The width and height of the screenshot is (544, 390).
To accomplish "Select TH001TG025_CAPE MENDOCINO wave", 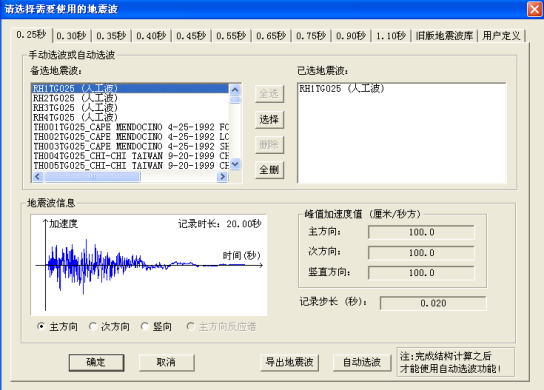I will point(130,127).
